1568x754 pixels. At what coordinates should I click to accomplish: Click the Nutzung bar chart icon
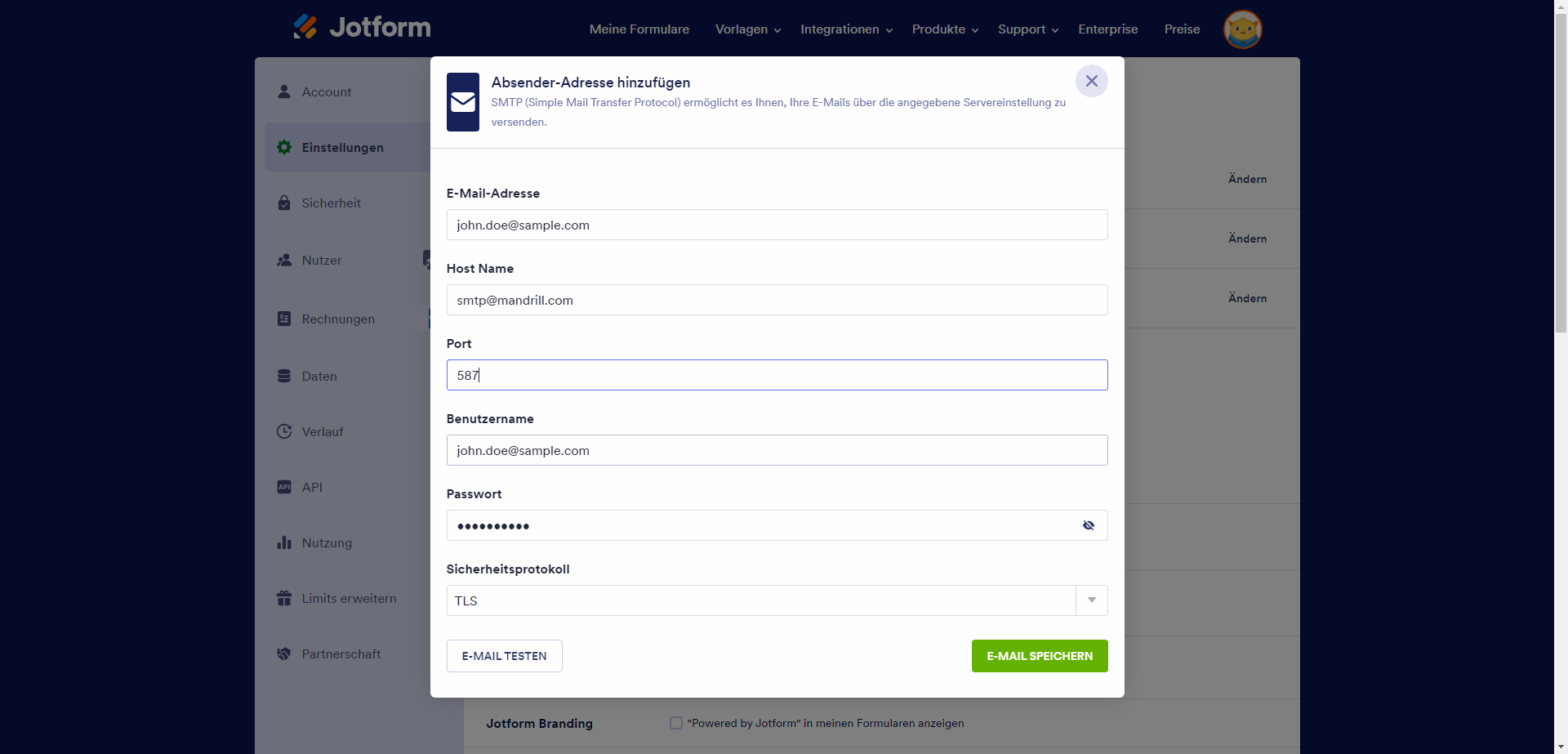pyautogui.click(x=284, y=542)
